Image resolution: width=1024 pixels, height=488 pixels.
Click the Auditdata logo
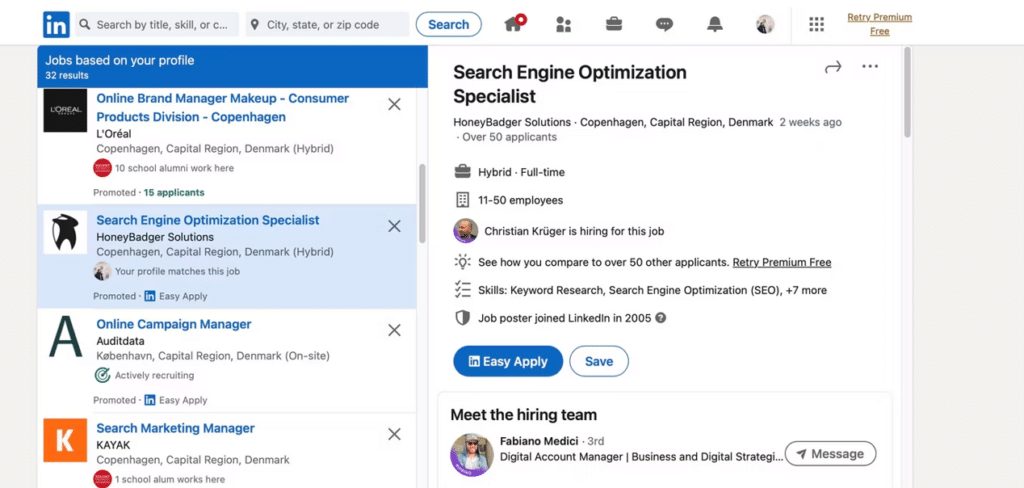coord(65,336)
